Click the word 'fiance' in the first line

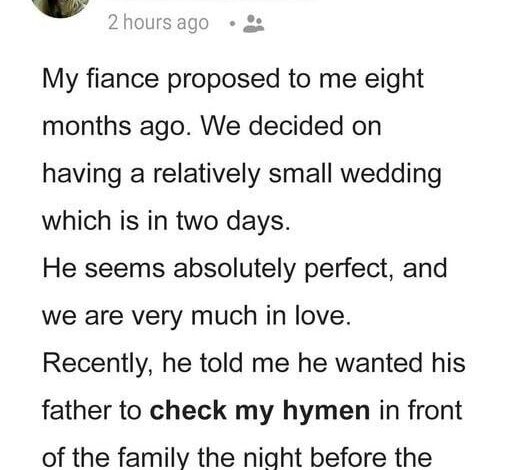(x=123, y=79)
